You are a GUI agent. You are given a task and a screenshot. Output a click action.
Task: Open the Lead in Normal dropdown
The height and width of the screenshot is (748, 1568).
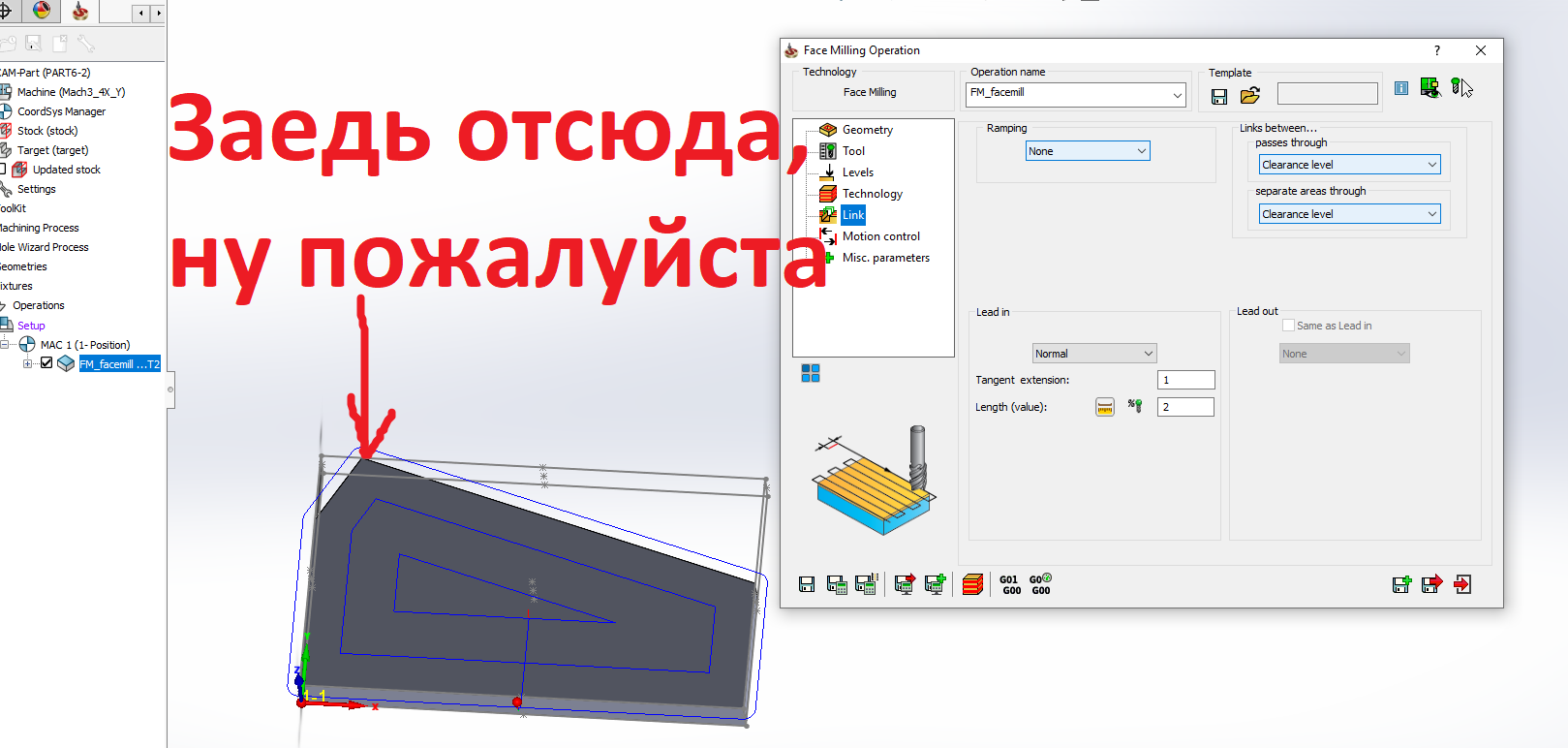coord(1094,354)
